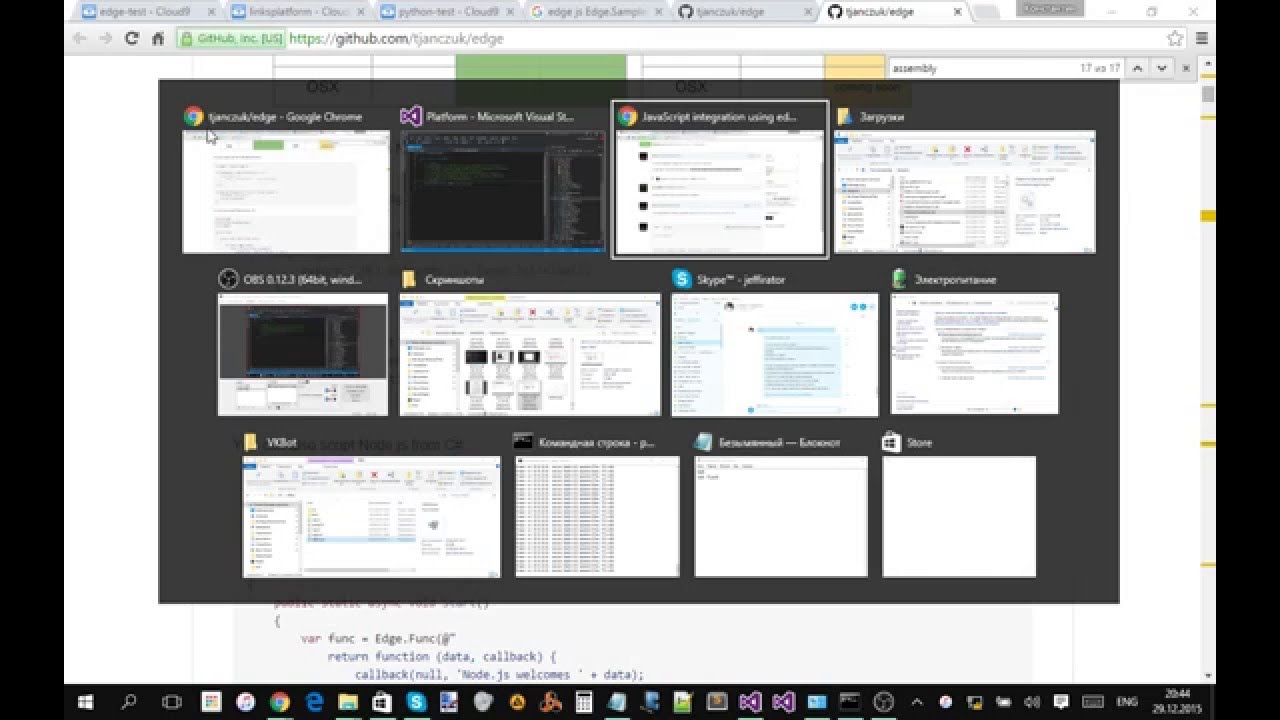Viewport: 1280px width, 720px height.
Task: Switch to the Электропитание window thumbnail
Action: pyautogui.click(x=975, y=354)
